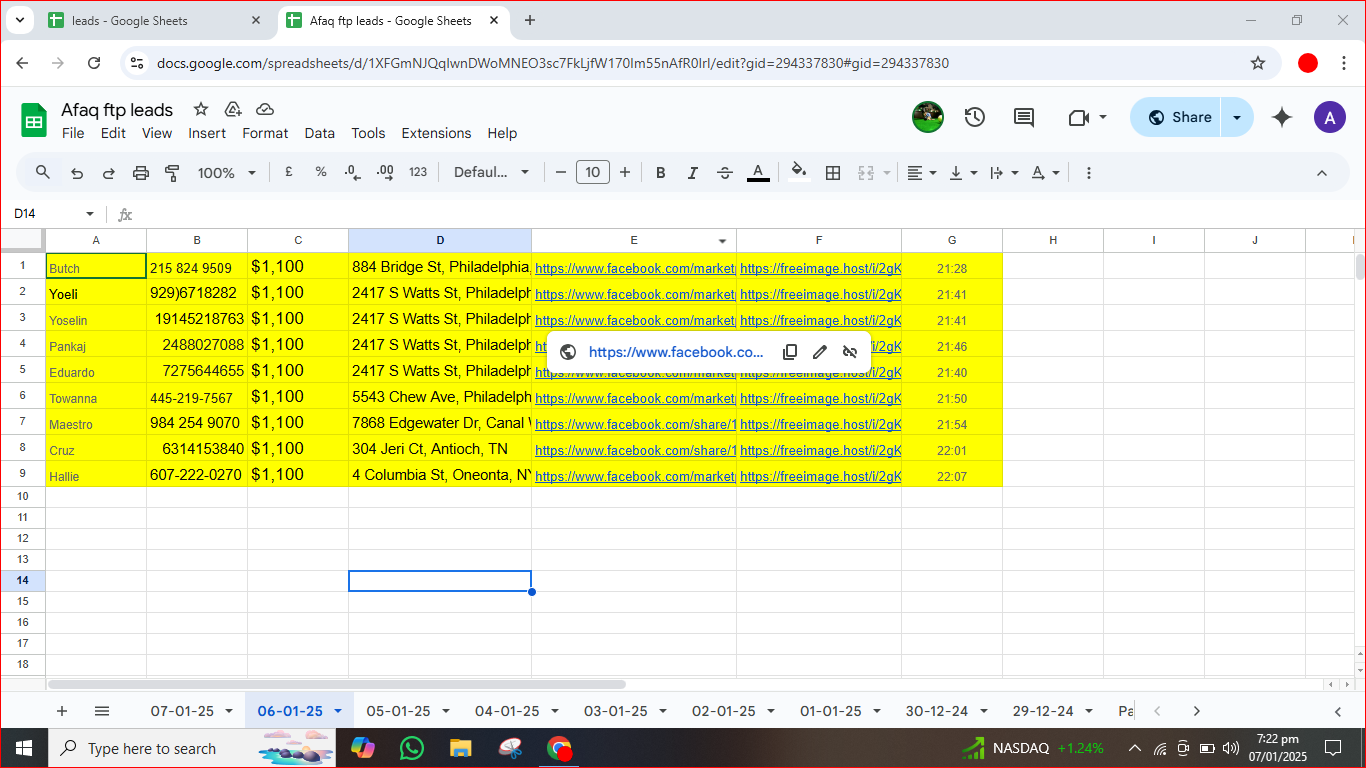Open the vertical align dropdown
This screenshot has height=768, width=1366.
pos(962,173)
